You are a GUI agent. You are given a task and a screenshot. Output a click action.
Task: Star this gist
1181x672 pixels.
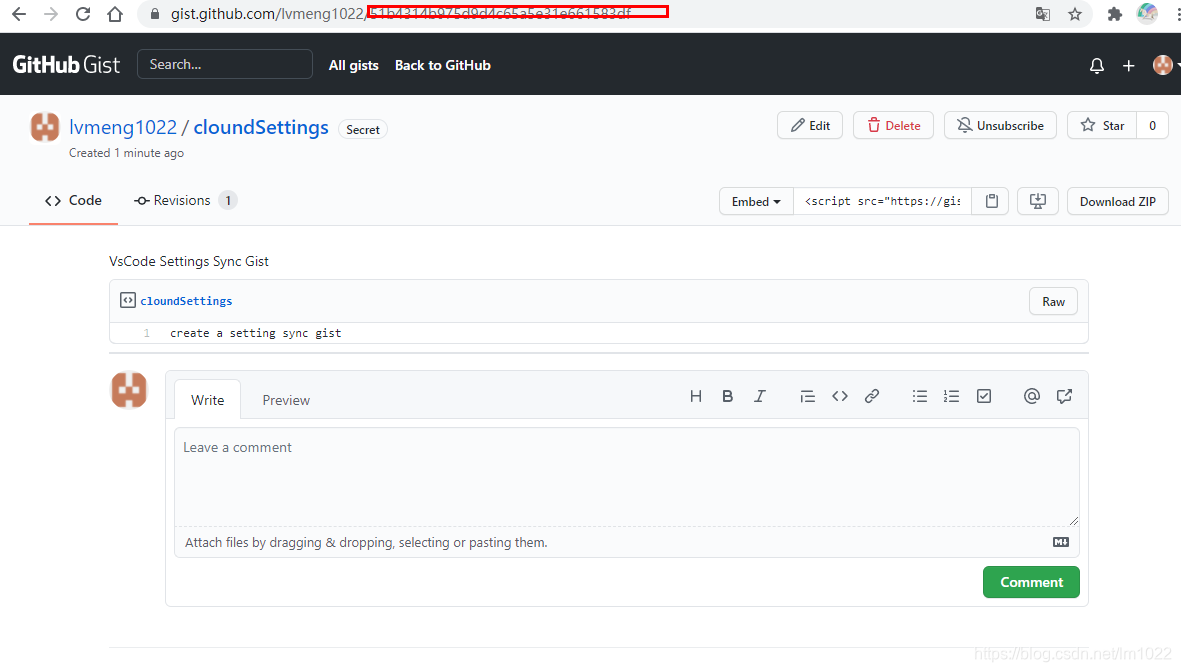pos(1102,125)
